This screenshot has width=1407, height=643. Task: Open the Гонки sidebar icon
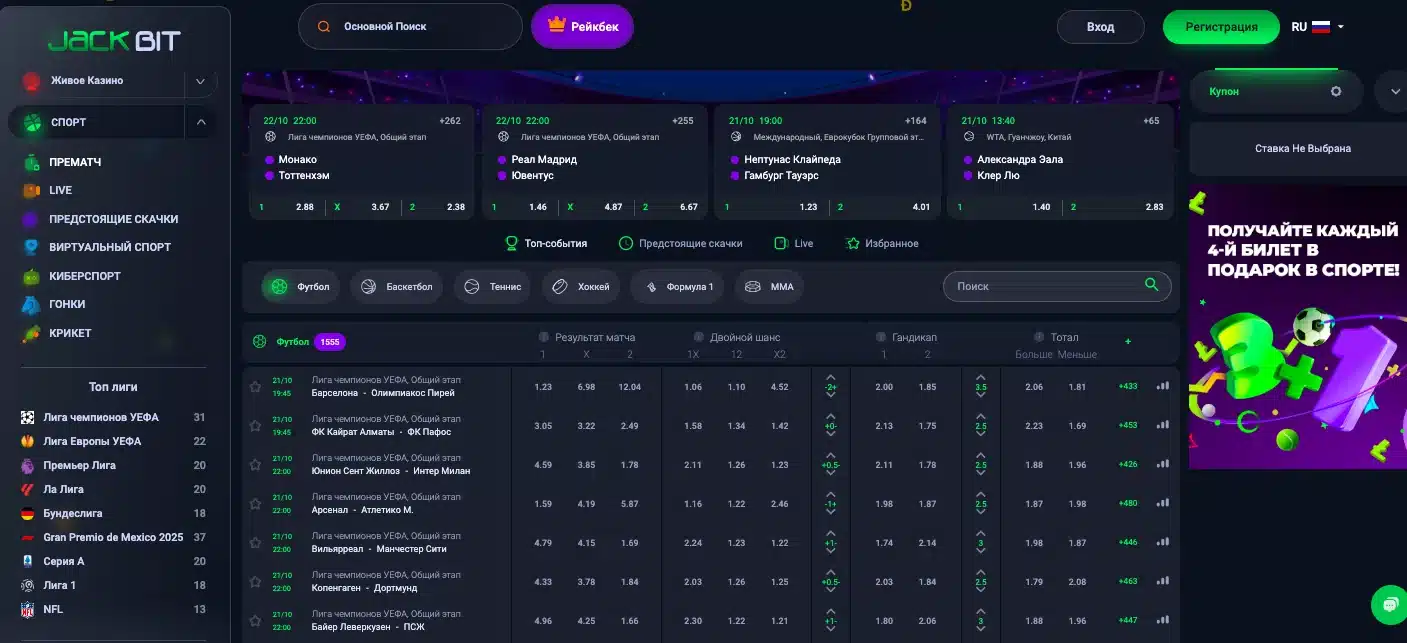tap(32, 304)
